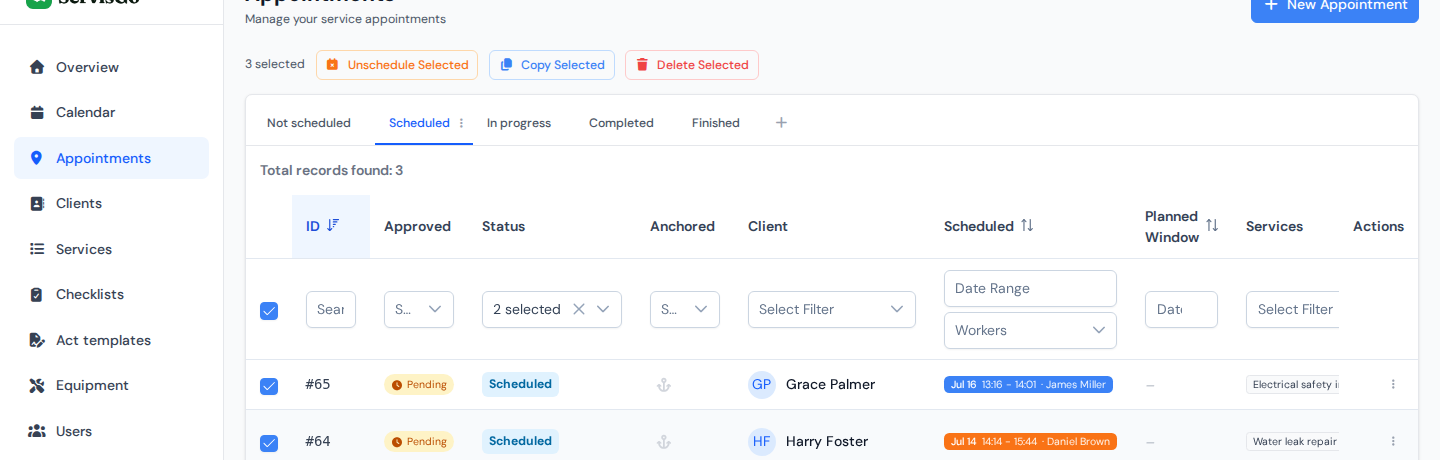Screen dimensions: 1440x460
Task: Open Services list icon in sidebar
Action: 37,249
